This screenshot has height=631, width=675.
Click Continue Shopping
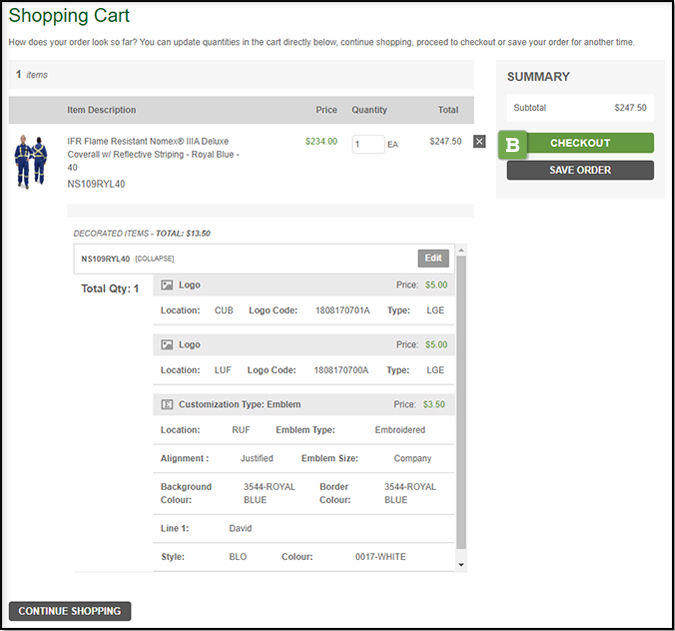coord(70,611)
